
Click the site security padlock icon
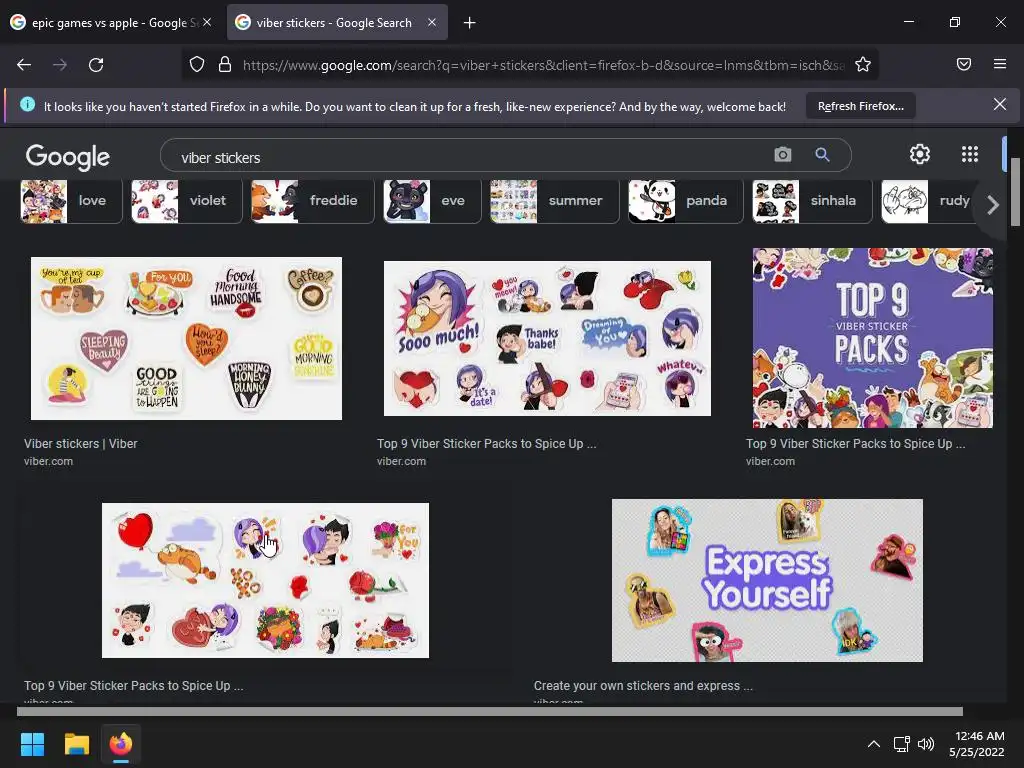pos(225,65)
